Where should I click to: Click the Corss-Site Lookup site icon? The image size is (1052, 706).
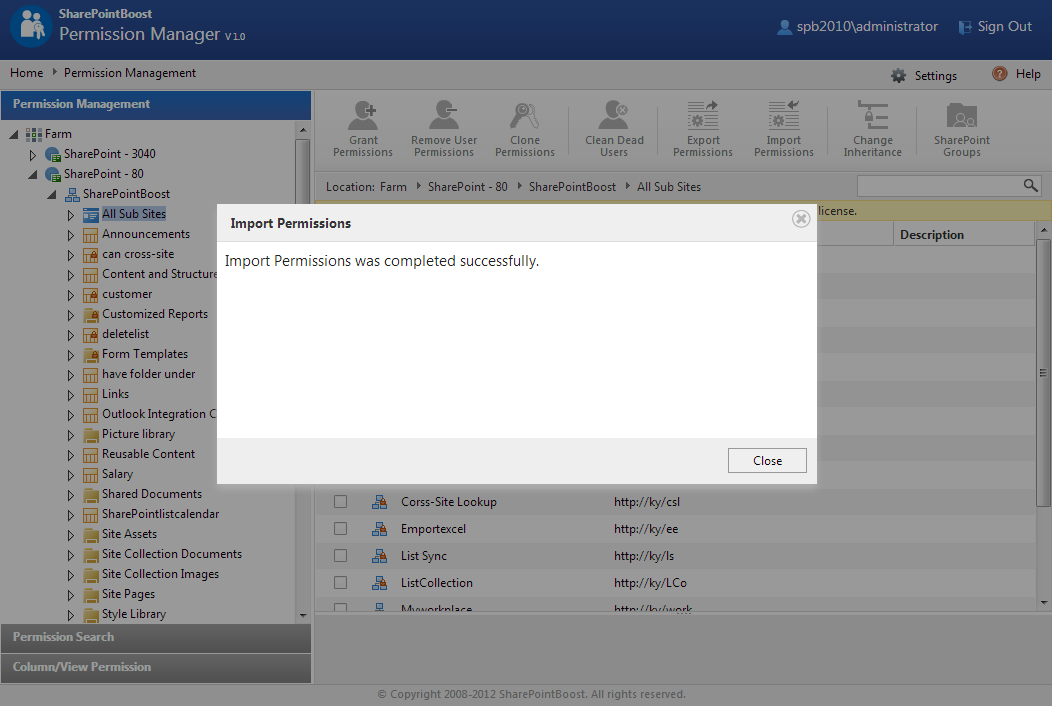[x=379, y=502]
